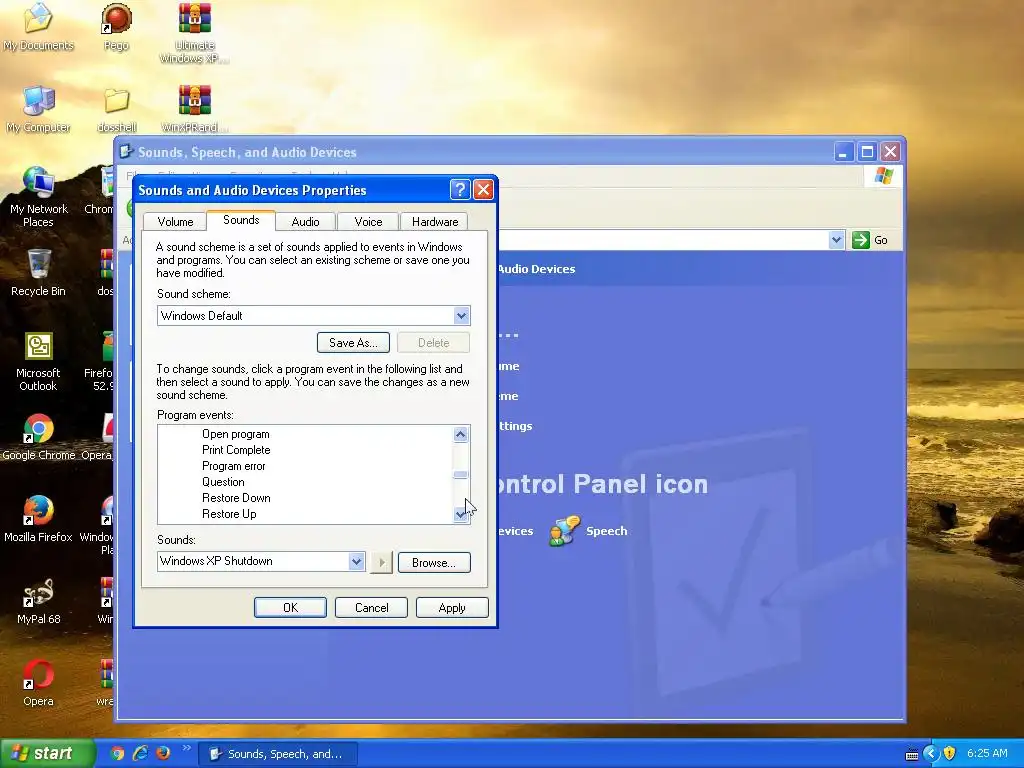Click the Speech control panel icon
1024x768 pixels.
coord(566,530)
